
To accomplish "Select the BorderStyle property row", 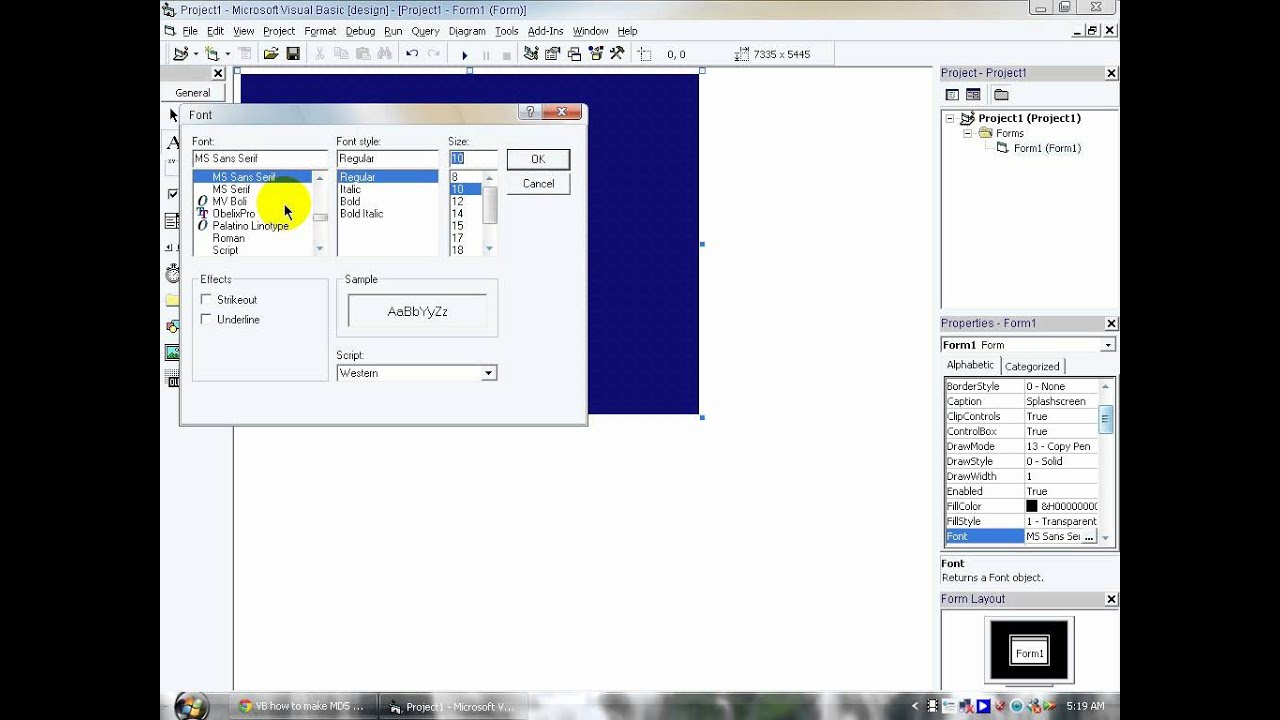I will [x=1021, y=386].
